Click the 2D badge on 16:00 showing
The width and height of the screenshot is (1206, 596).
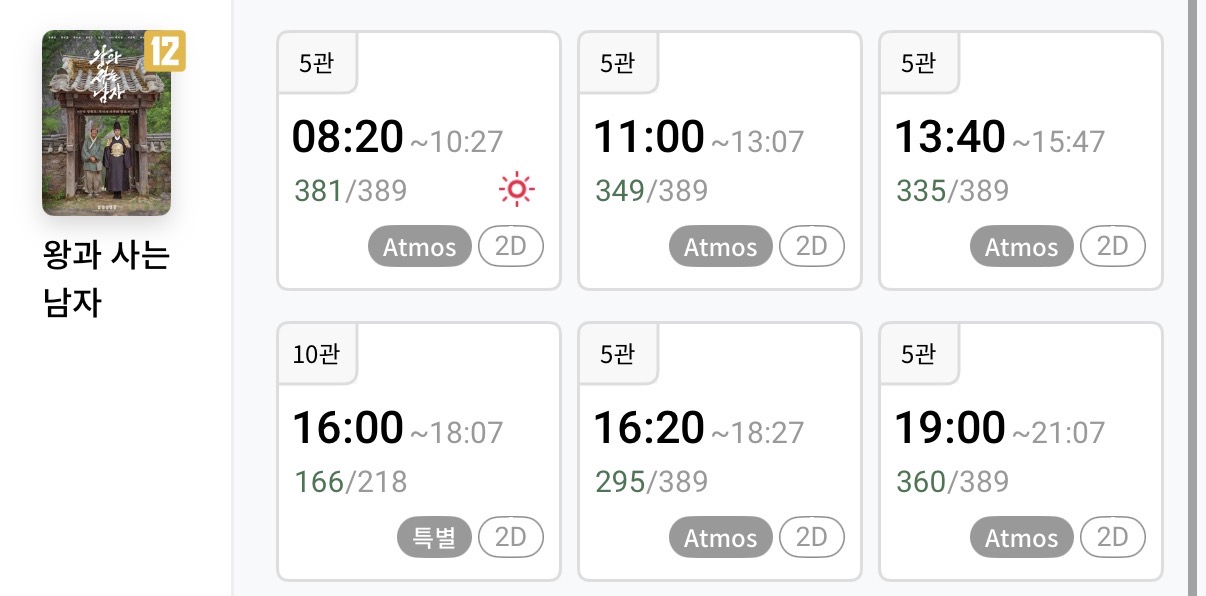coord(510,538)
